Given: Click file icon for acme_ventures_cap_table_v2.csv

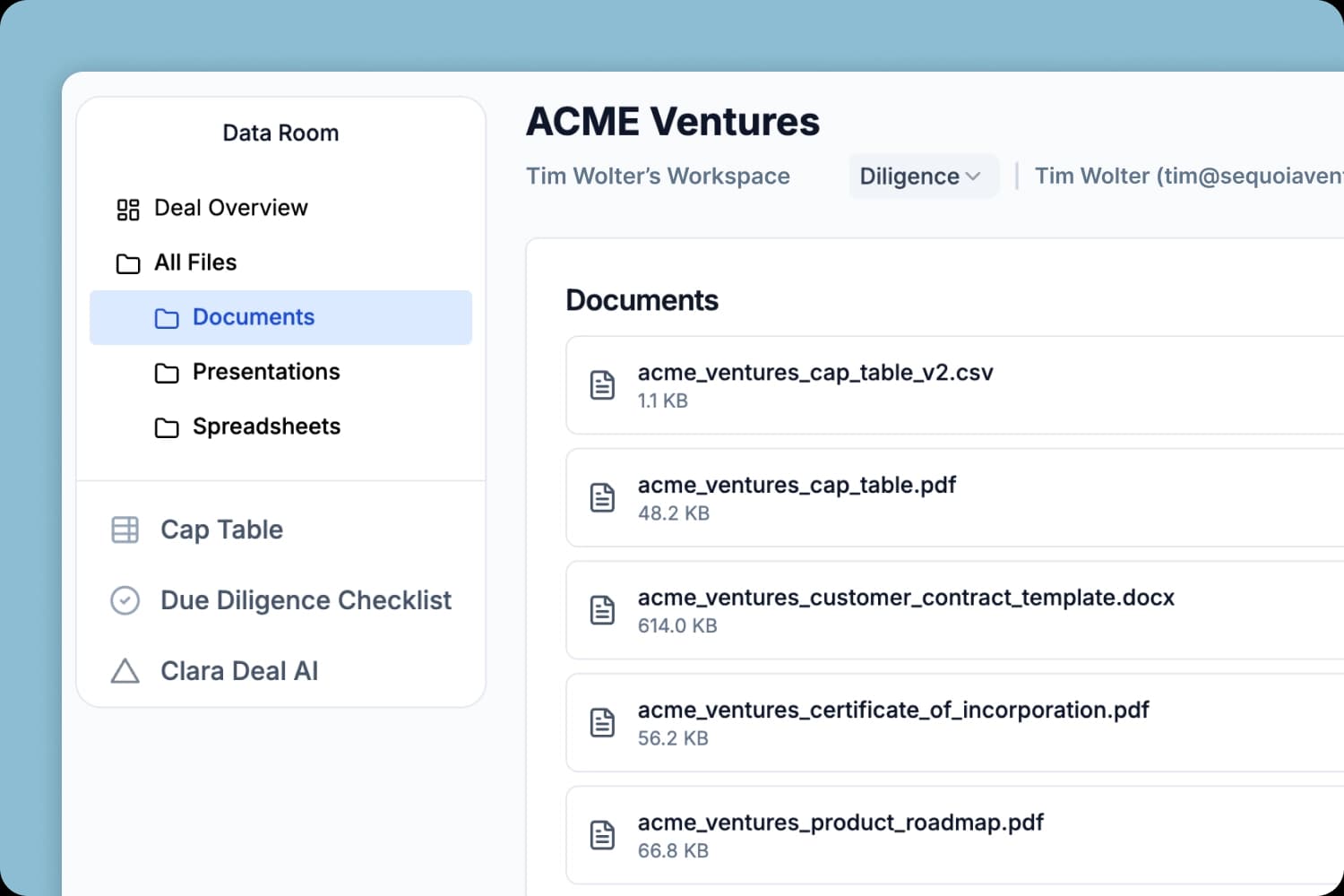Looking at the screenshot, I should (602, 385).
